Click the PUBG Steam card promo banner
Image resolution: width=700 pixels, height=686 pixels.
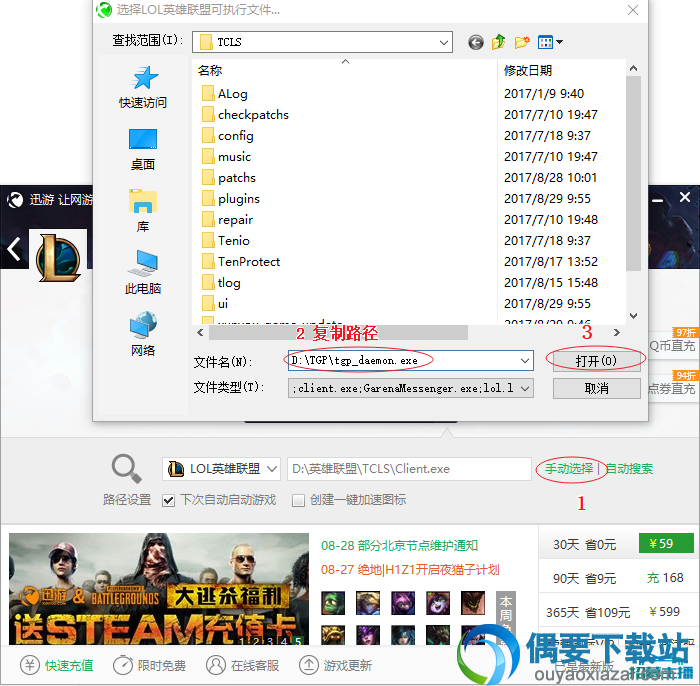click(158, 589)
